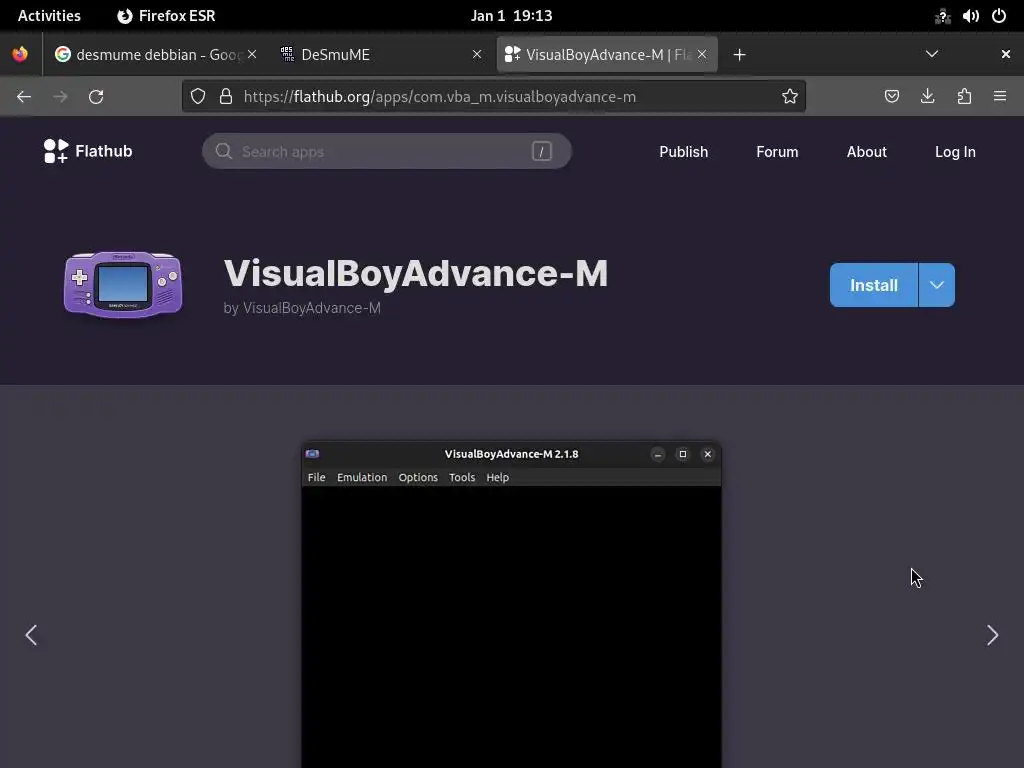1024x768 pixels.
Task: Open the Forum link
Action: pos(776,152)
